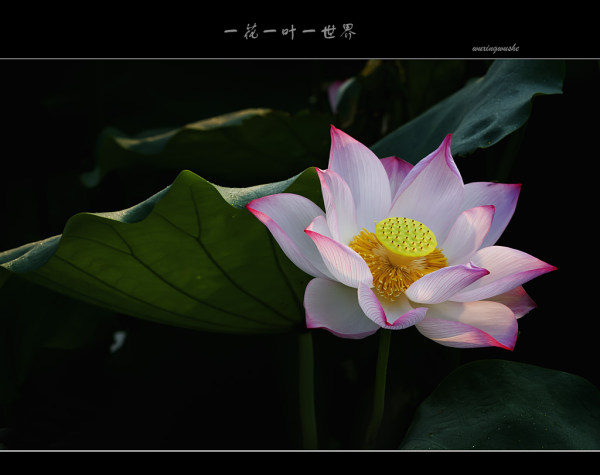Click the leftmost white petal of the lotus
This screenshot has width=600, height=475.
pyautogui.click(x=285, y=225)
